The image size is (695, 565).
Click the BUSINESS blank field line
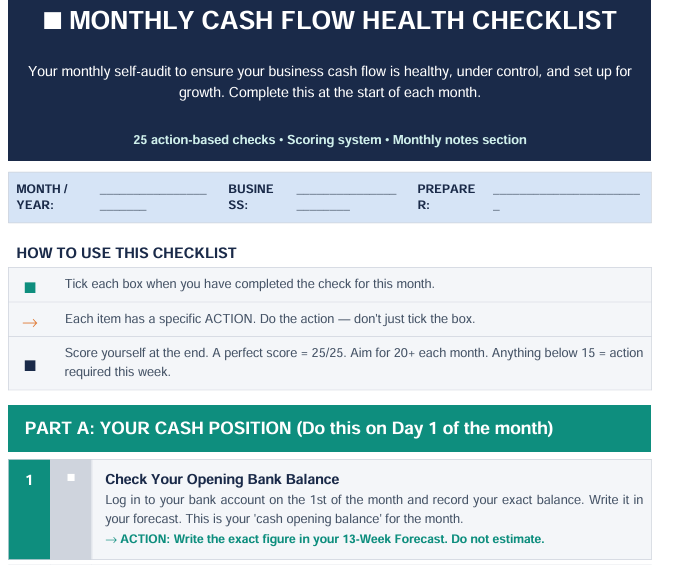click(346, 192)
